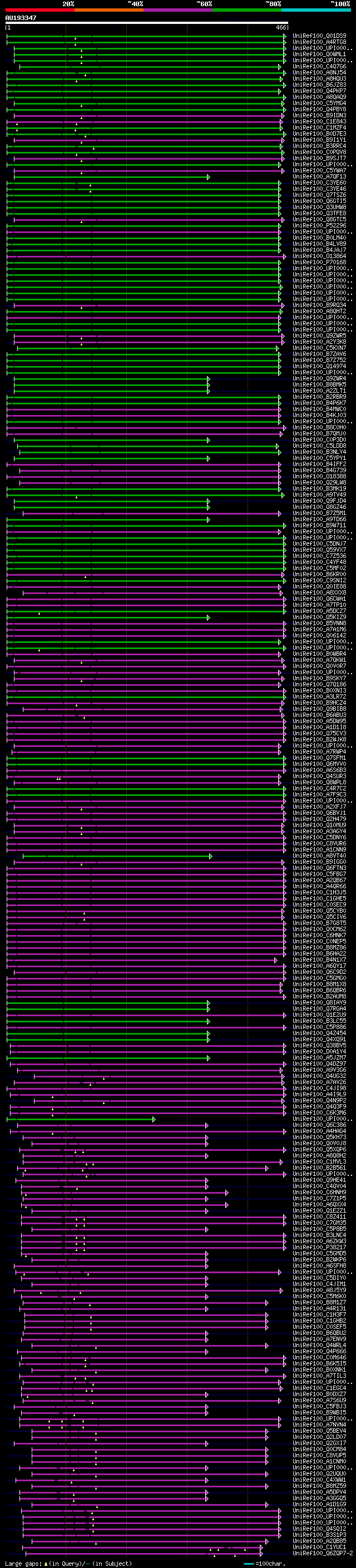The image size is (356, 1568).
Task: Select hit UniRef100_Q8GTC5
Action: (319, 219)
